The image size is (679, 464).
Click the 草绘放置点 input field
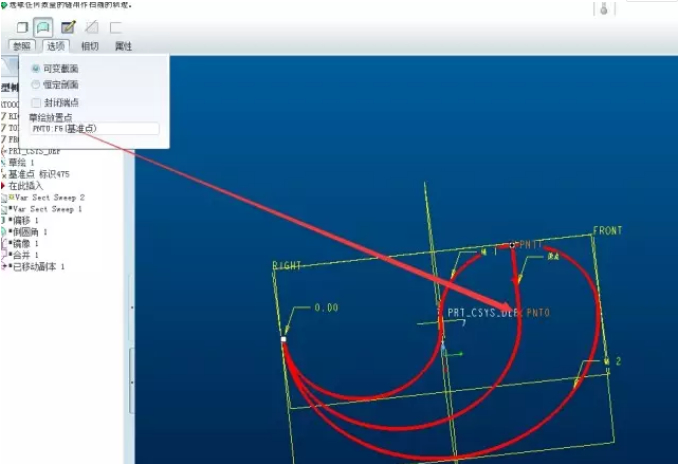click(x=94, y=129)
